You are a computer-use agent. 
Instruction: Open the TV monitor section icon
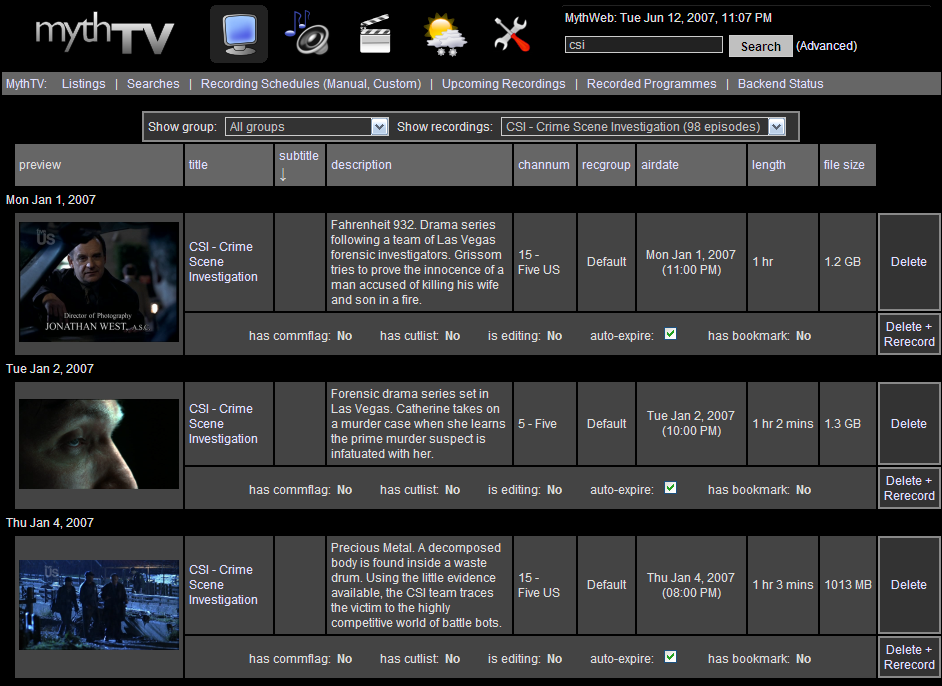(x=239, y=34)
